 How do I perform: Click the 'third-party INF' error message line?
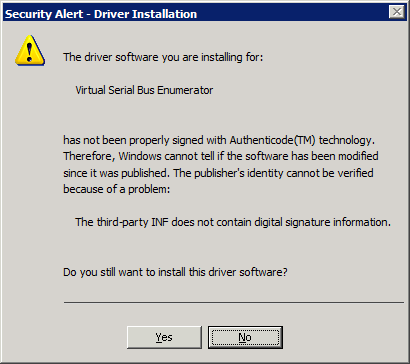pyautogui.click(x=233, y=222)
